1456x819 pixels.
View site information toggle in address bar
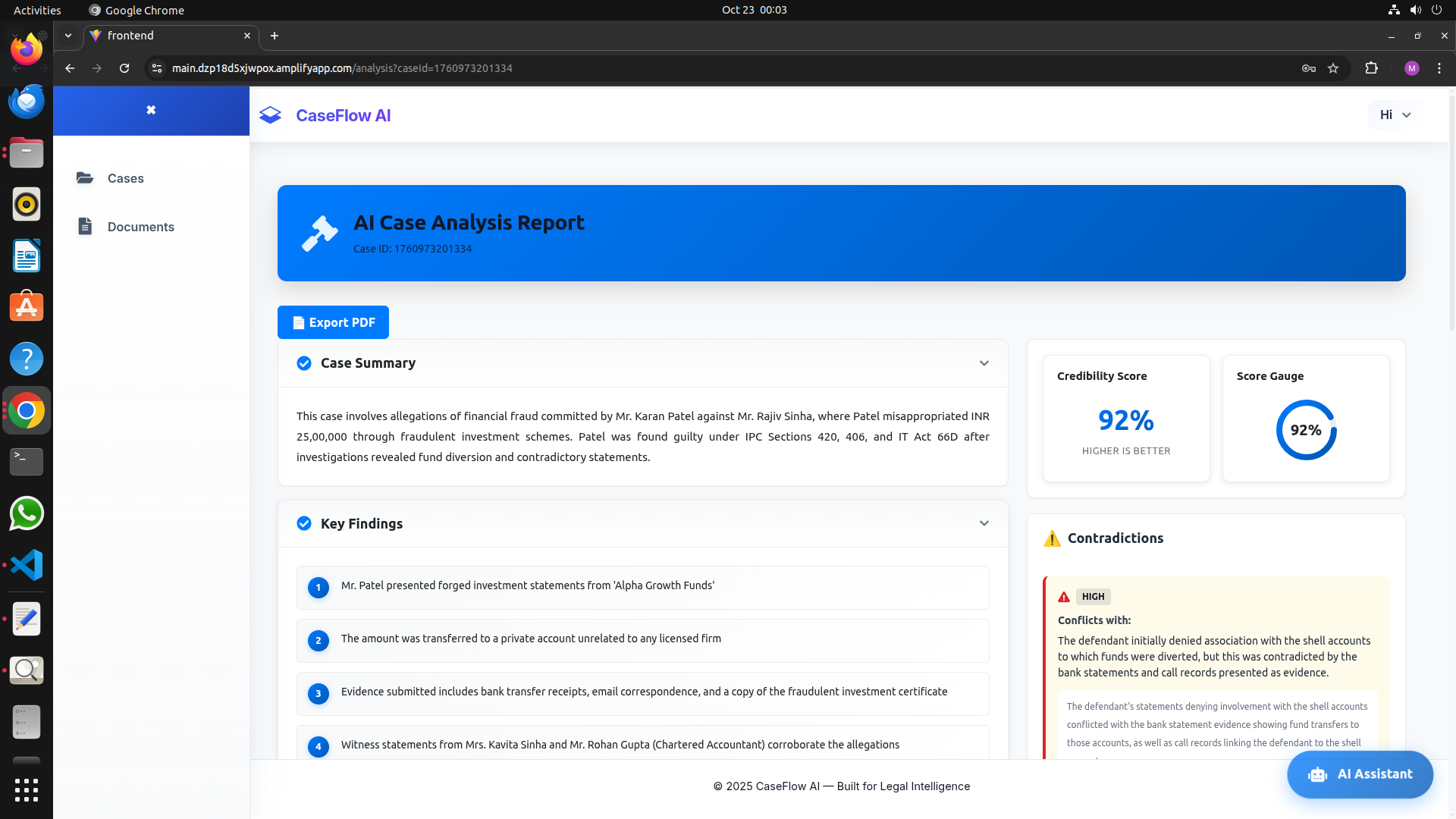click(157, 68)
